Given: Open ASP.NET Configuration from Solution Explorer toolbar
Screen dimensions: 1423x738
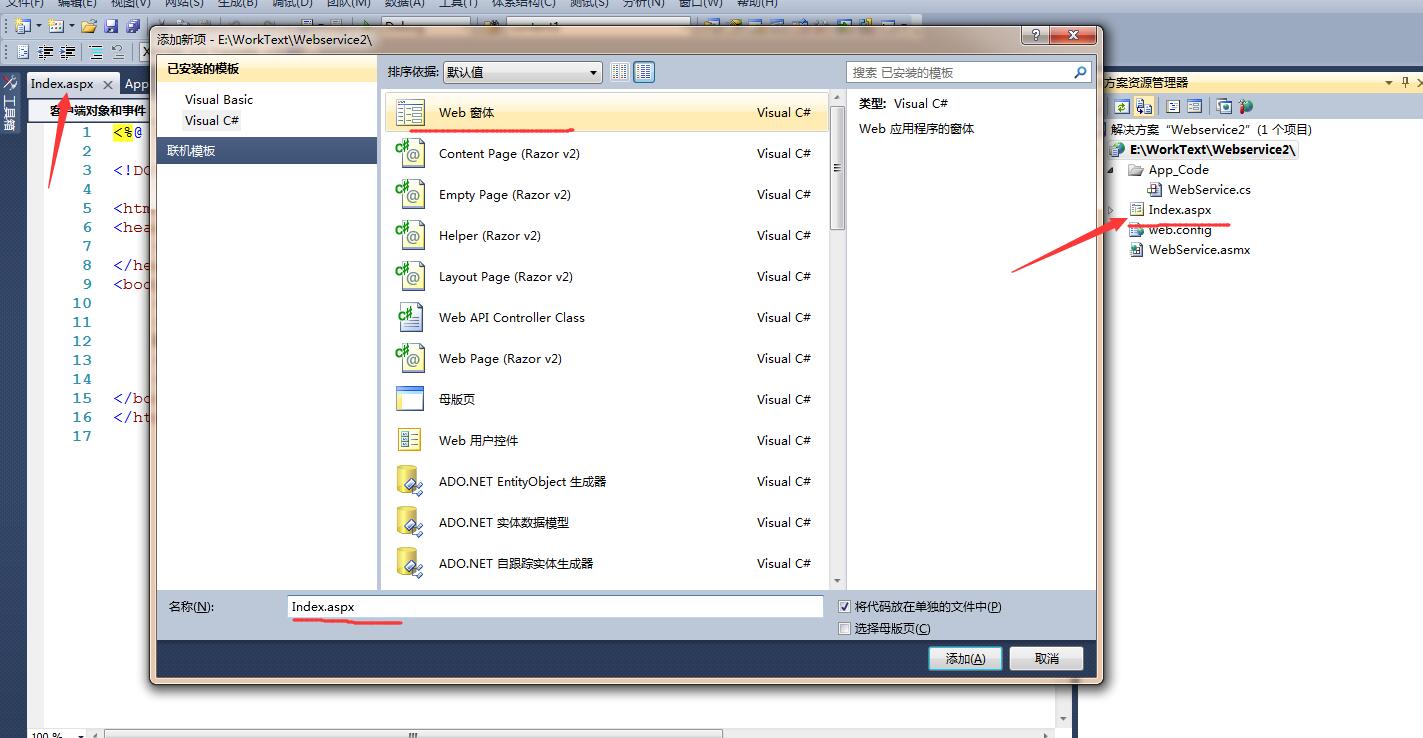Looking at the screenshot, I should [x=1246, y=106].
